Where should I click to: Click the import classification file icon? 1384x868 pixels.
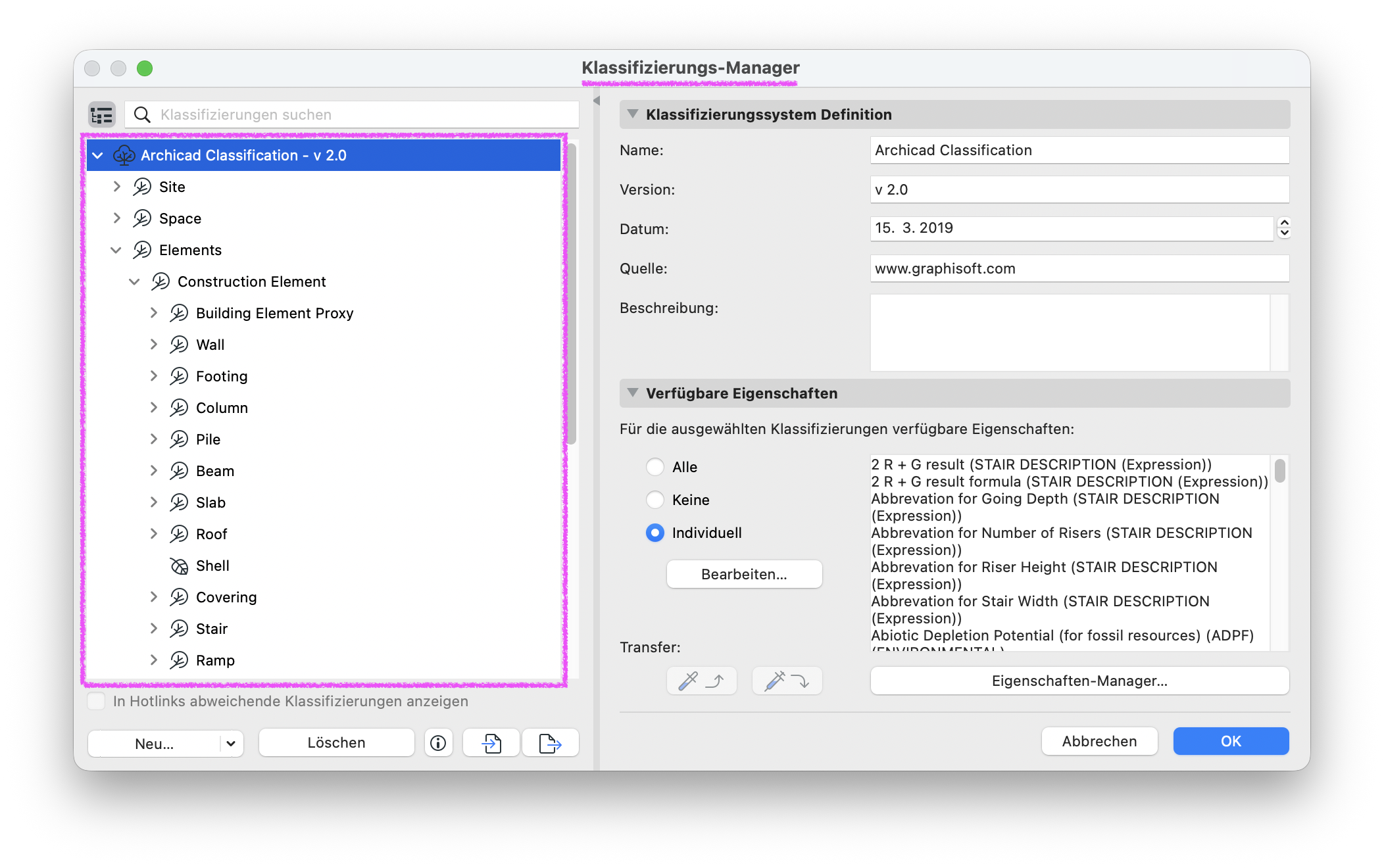(x=491, y=743)
